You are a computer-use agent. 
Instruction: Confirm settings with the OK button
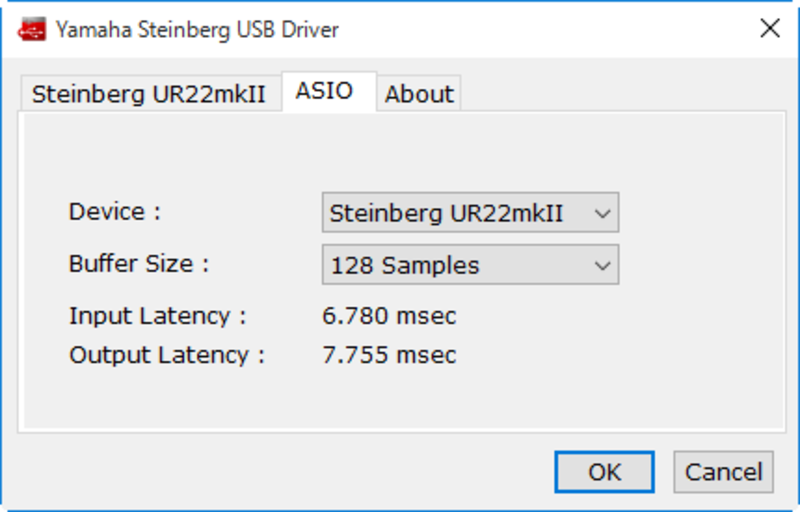(604, 472)
